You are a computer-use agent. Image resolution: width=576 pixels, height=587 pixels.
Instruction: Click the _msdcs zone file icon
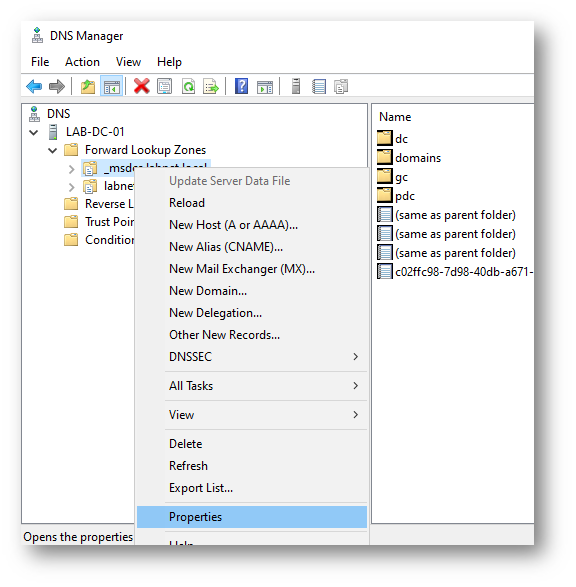tap(90, 168)
